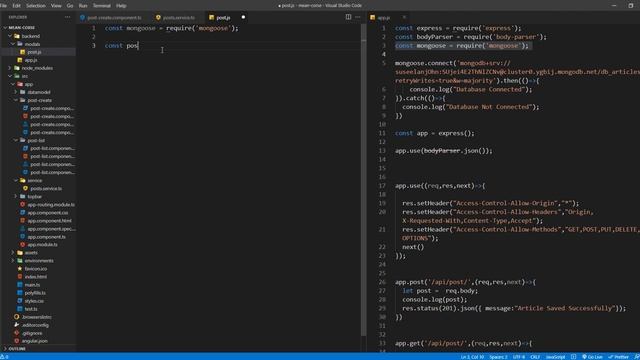This screenshot has height=360, width=640.
Task: Click the split editor icon
Action: pyautogui.click(x=348, y=17)
